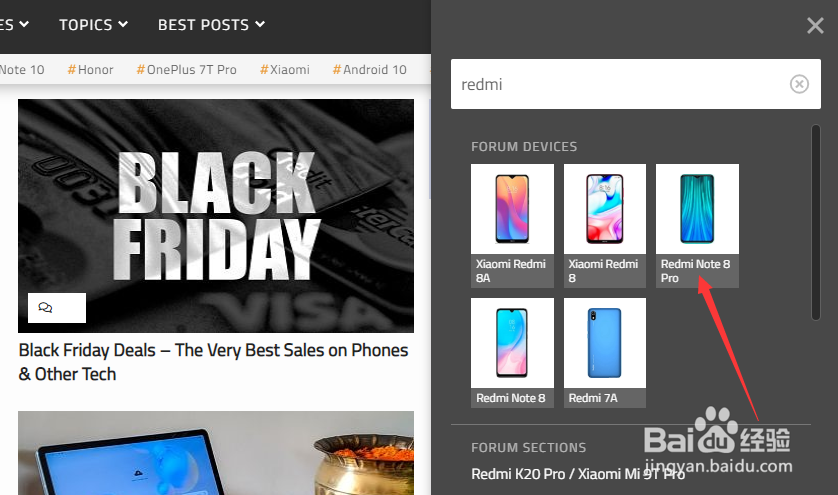The height and width of the screenshot is (495, 838).
Task: Expand the BEST POSTS dropdown menu
Action: 211,25
